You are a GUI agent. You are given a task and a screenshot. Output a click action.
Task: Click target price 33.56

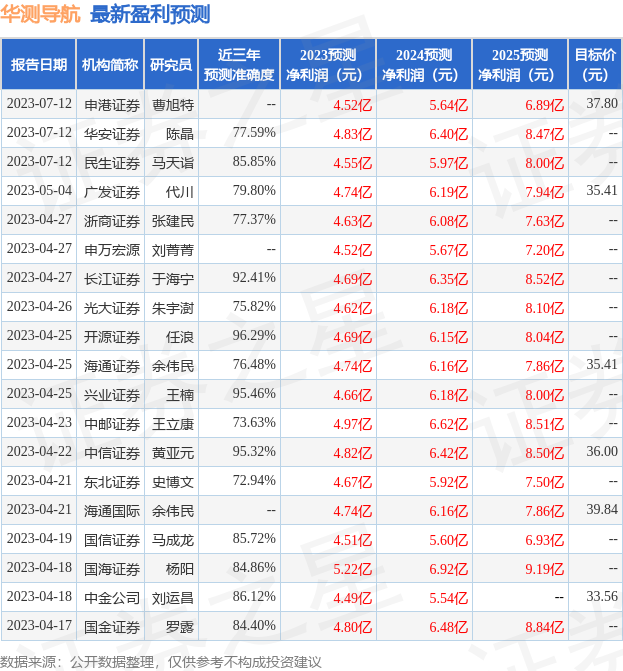click(x=602, y=597)
